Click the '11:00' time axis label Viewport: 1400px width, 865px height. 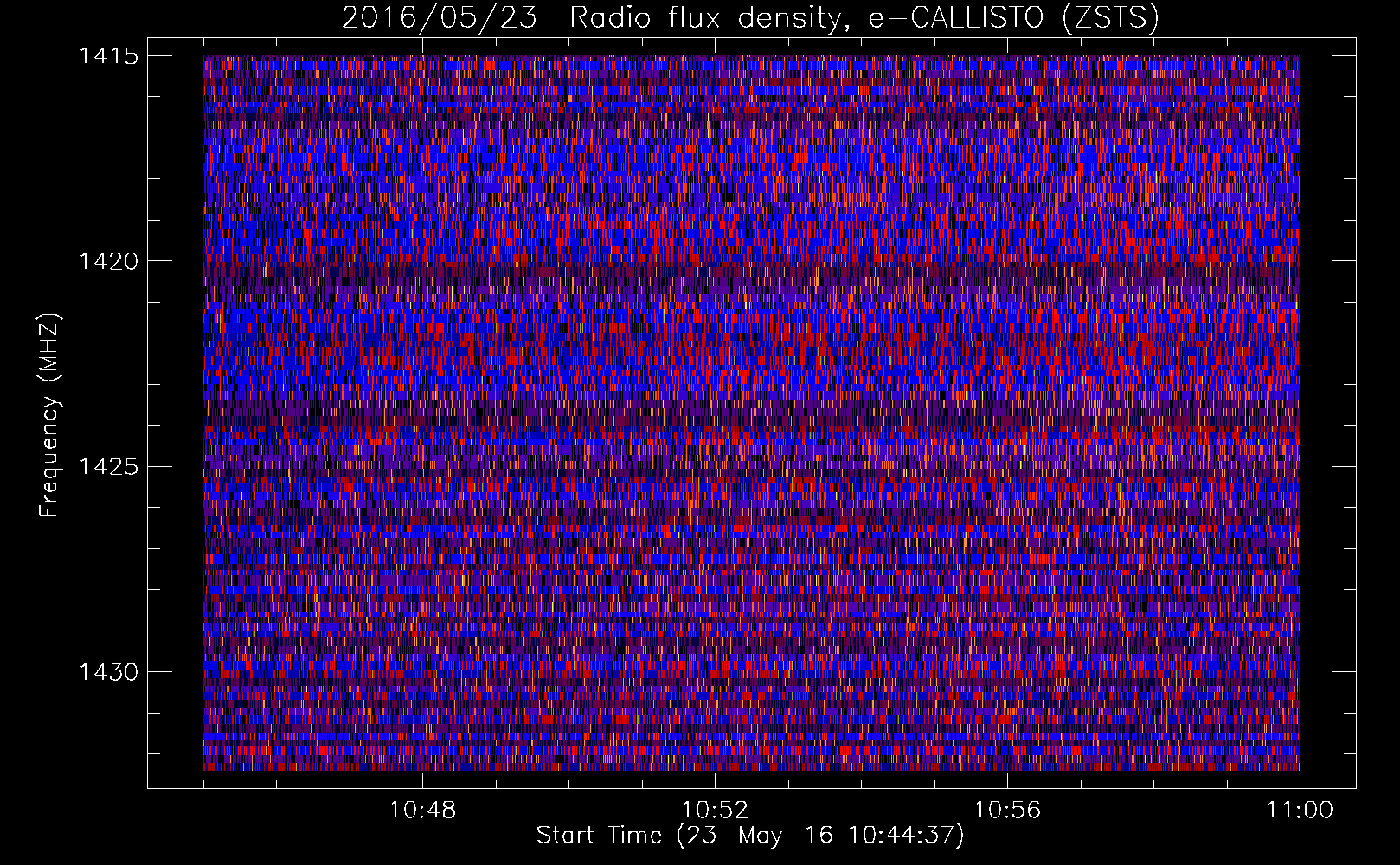pyautogui.click(x=1300, y=811)
